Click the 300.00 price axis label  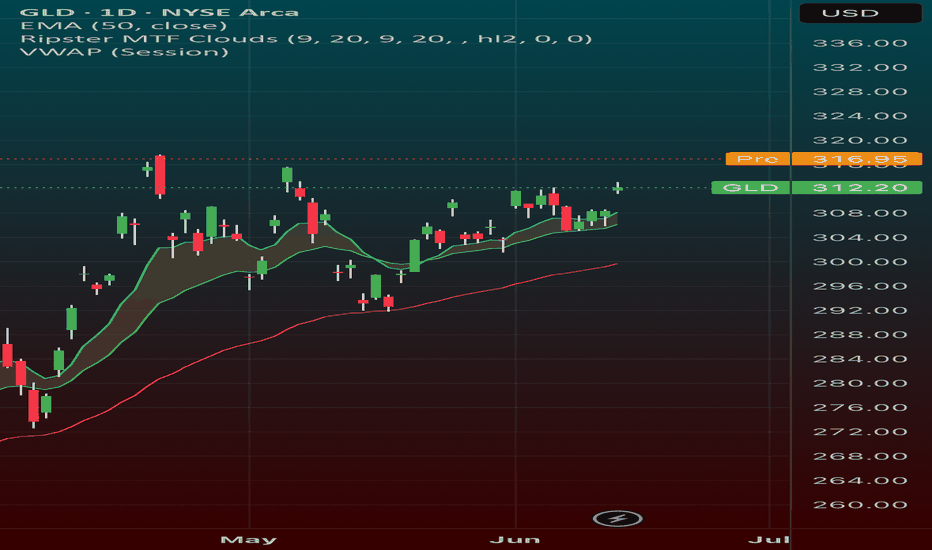(859, 262)
